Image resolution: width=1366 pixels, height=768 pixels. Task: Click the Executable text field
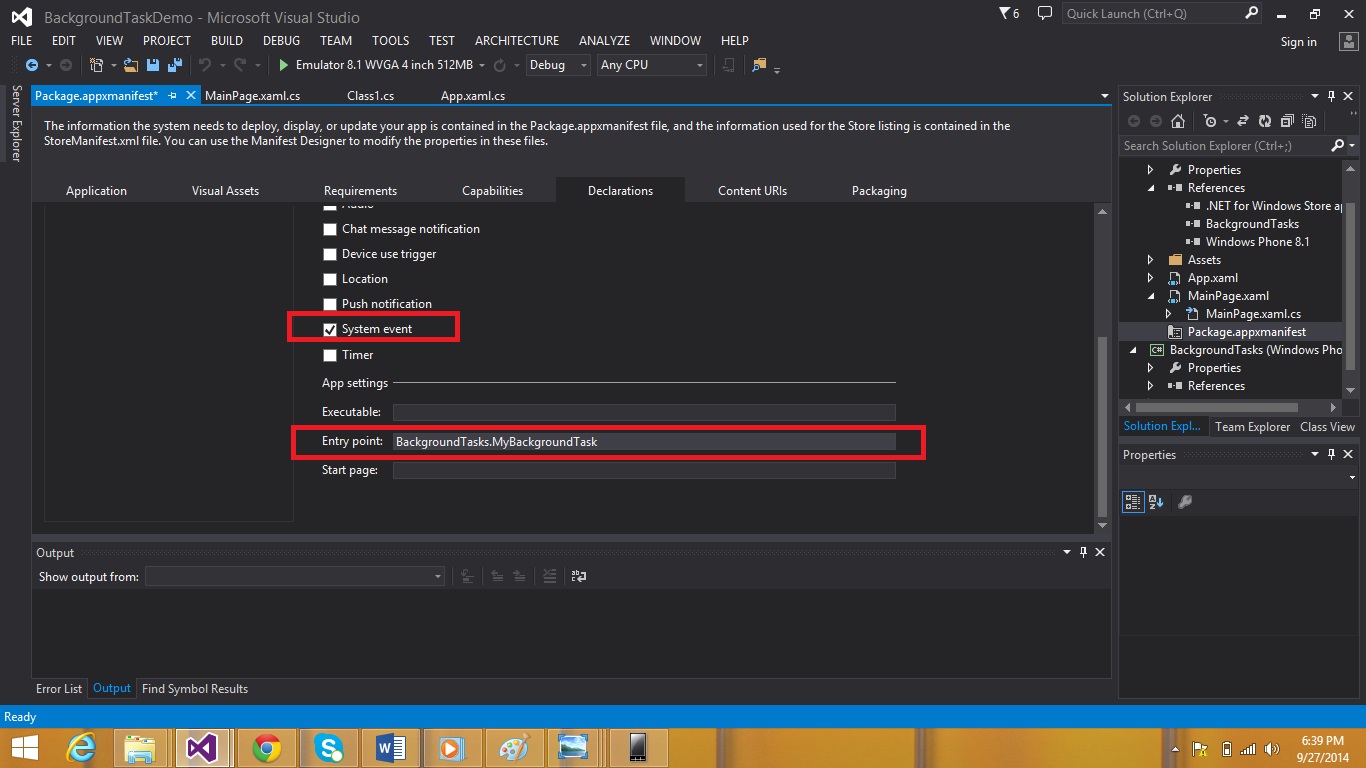coord(644,412)
